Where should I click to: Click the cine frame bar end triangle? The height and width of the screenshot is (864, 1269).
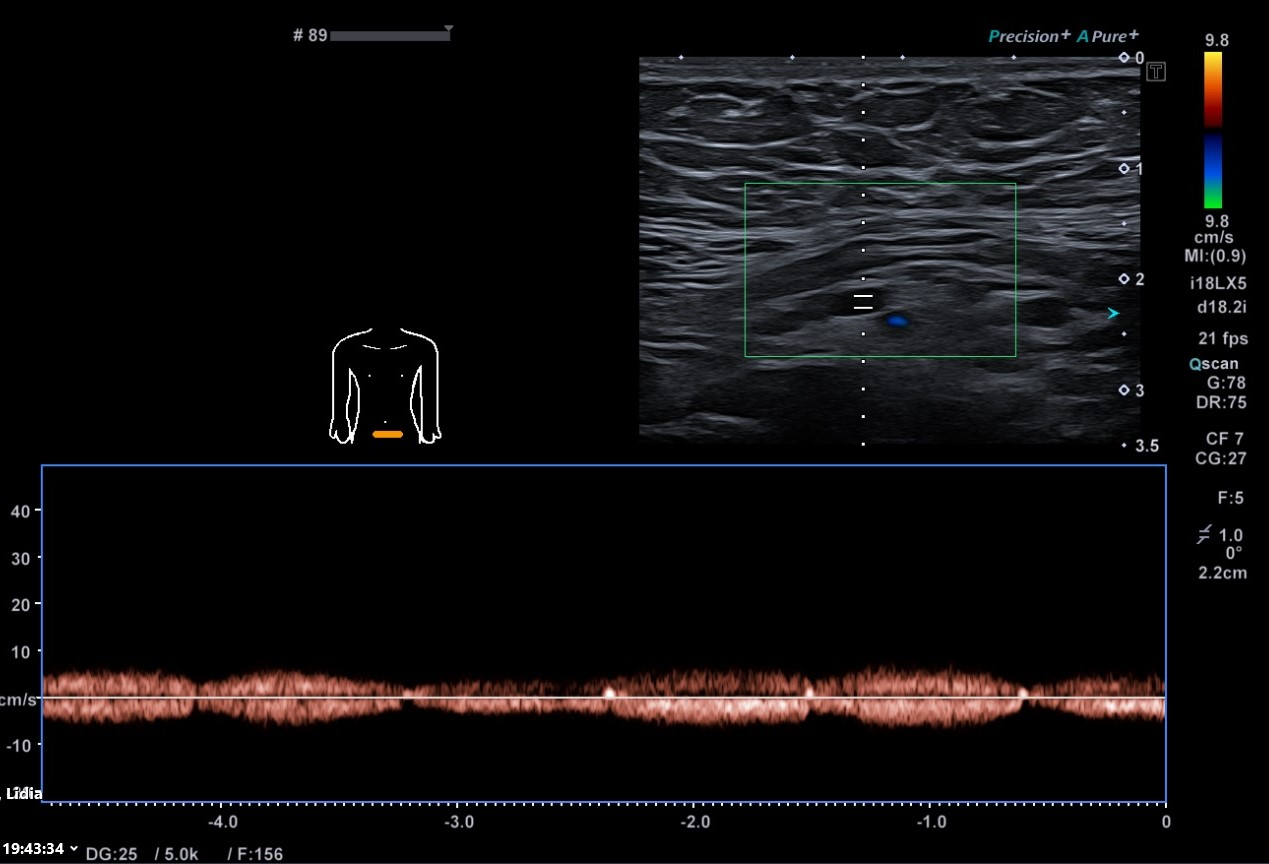449,29
